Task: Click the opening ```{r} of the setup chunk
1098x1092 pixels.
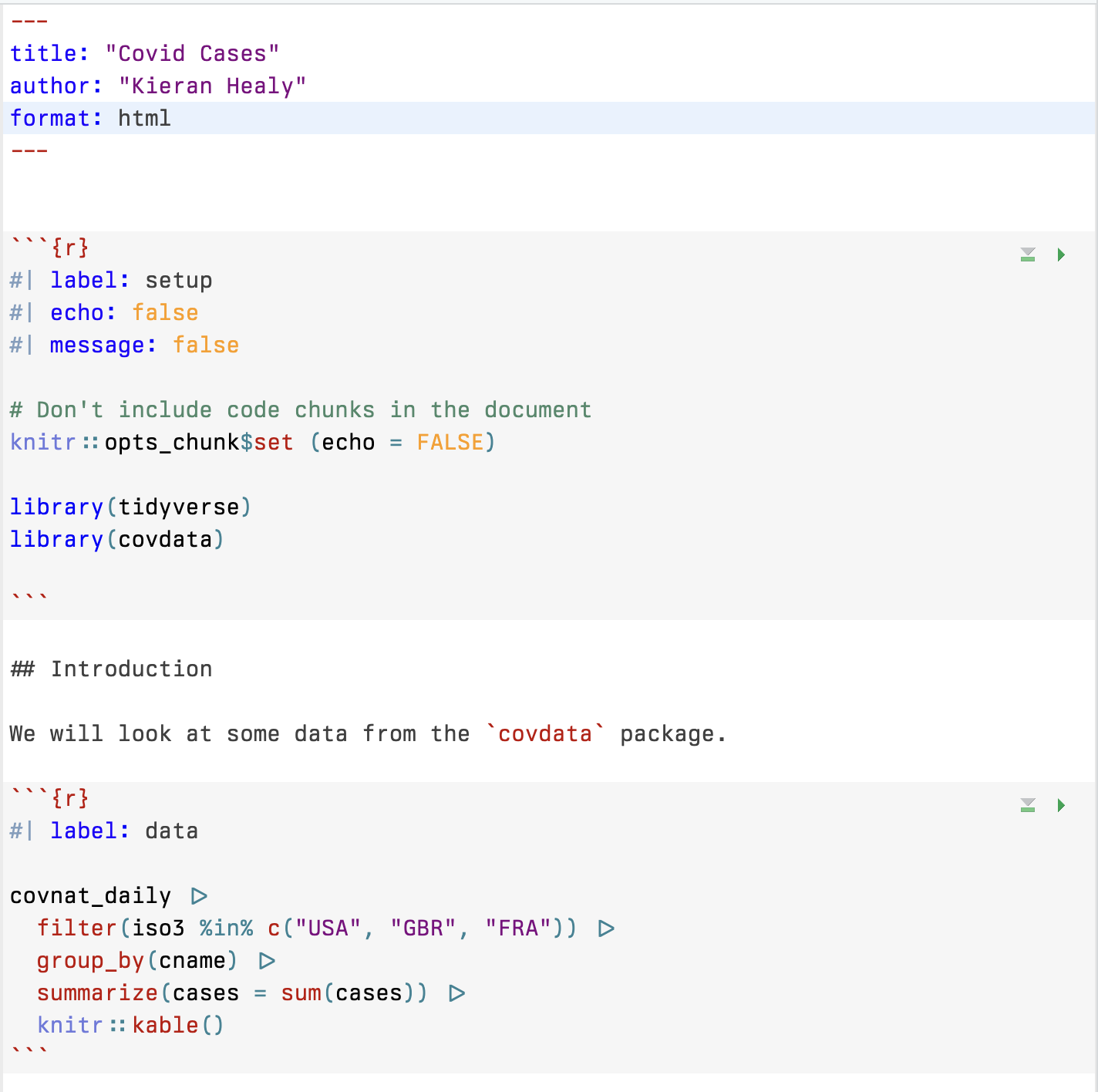Action: tap(50, 248)
